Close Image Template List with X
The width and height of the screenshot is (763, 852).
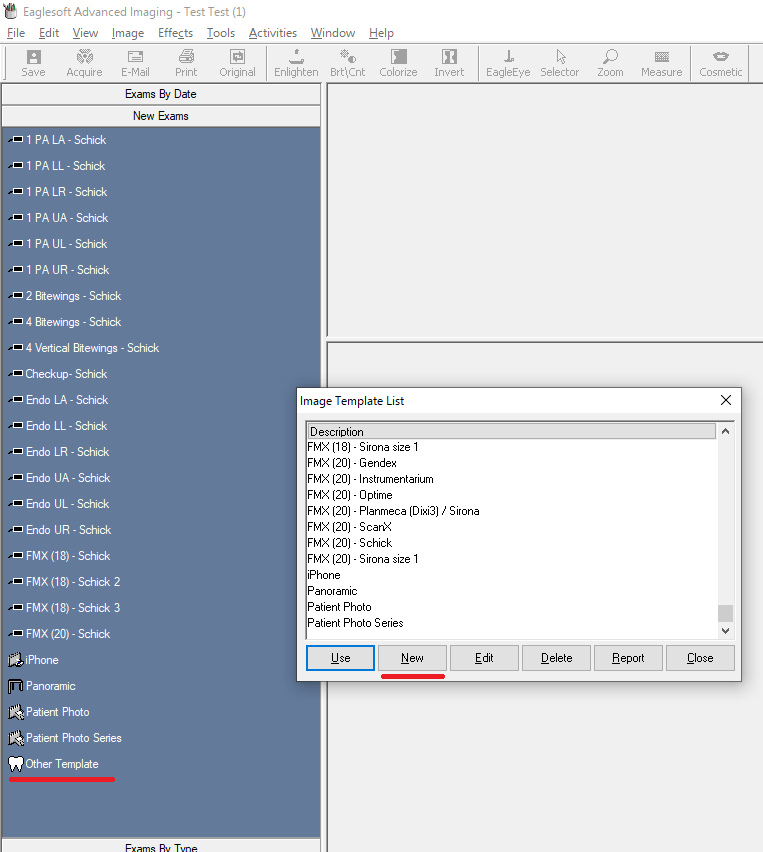click(x=726, y=400)
